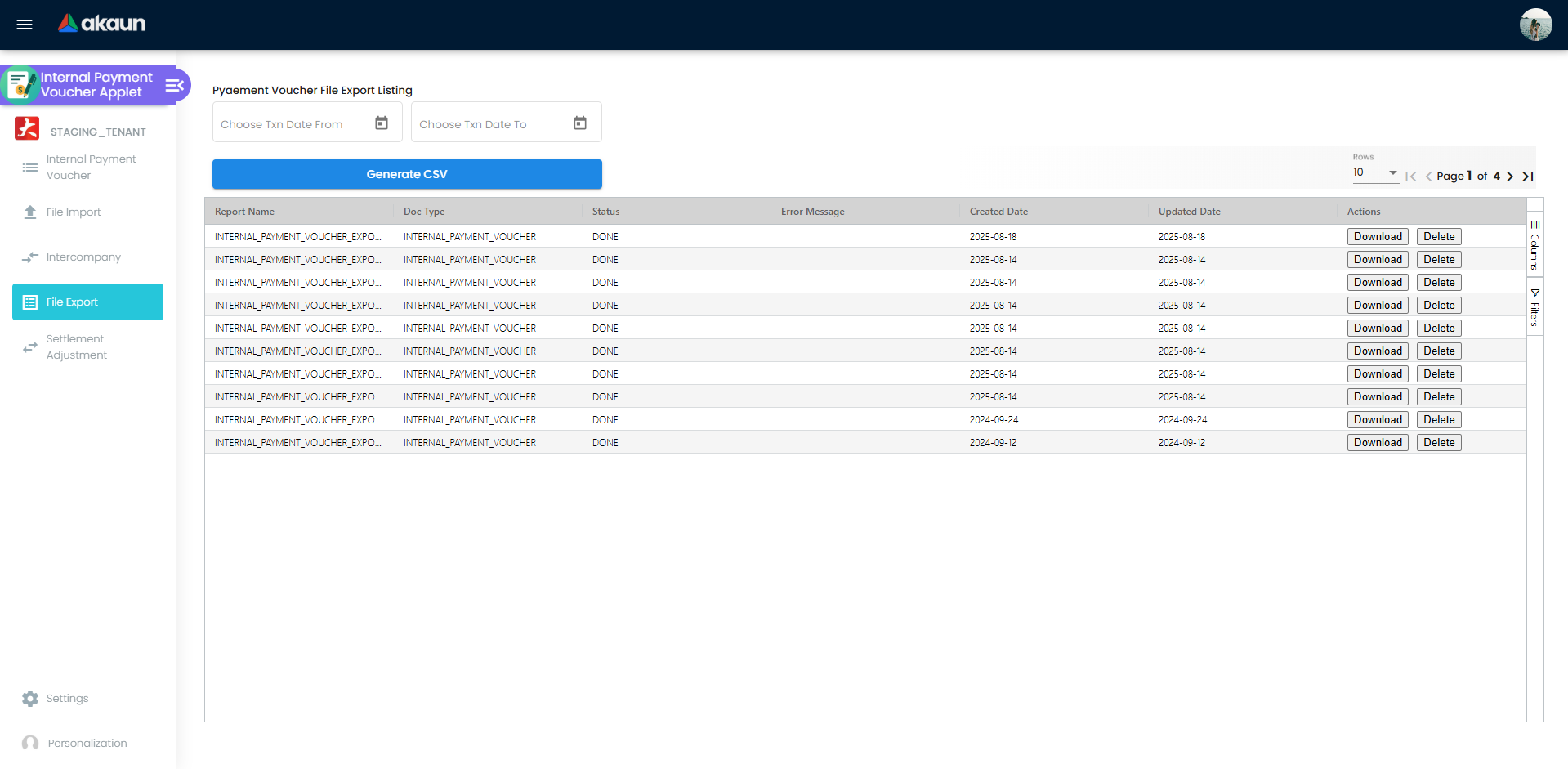Viewport: 1568px width, 769px height.
Task: Go to the next page of results
Action: pos(1509,177)
